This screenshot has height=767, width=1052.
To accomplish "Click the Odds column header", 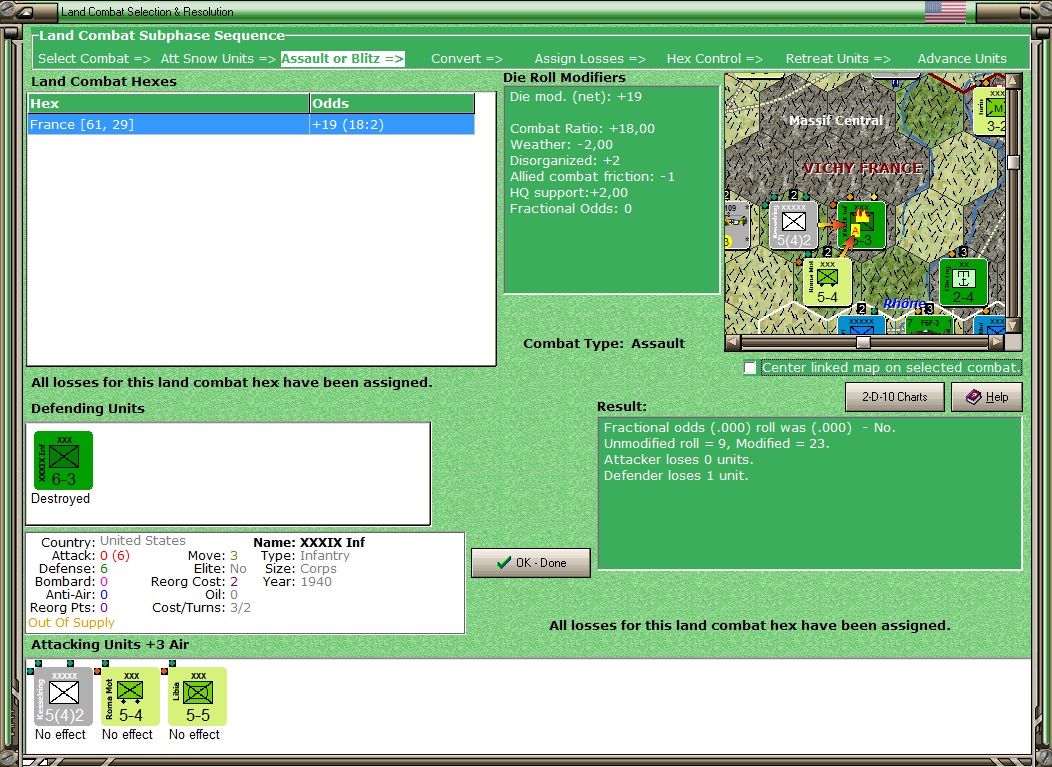I will (x=392, y=103).
